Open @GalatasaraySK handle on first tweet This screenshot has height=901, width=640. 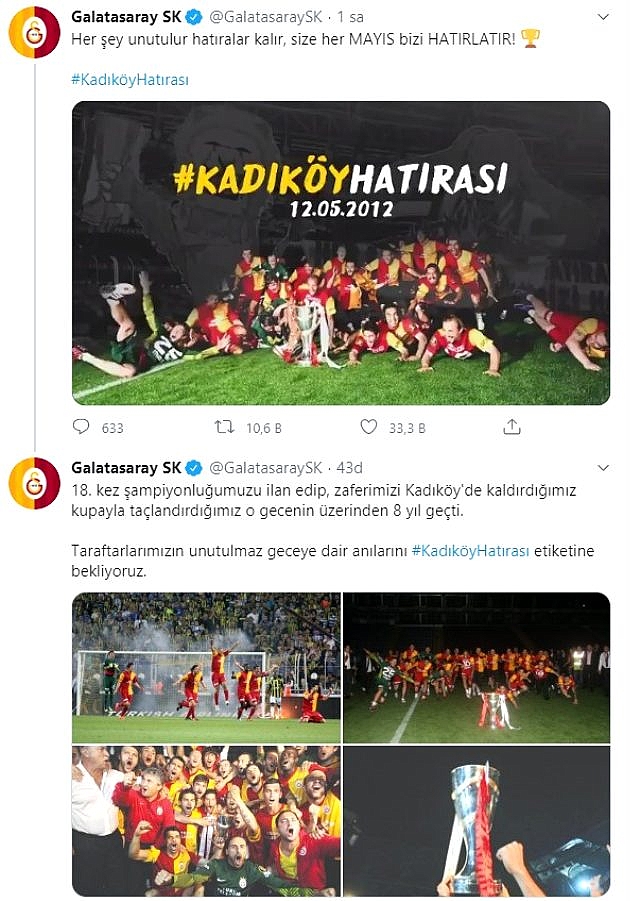(x=265, y=17)
